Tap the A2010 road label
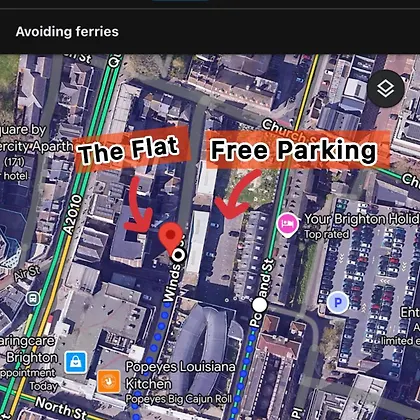 point(72,215)
